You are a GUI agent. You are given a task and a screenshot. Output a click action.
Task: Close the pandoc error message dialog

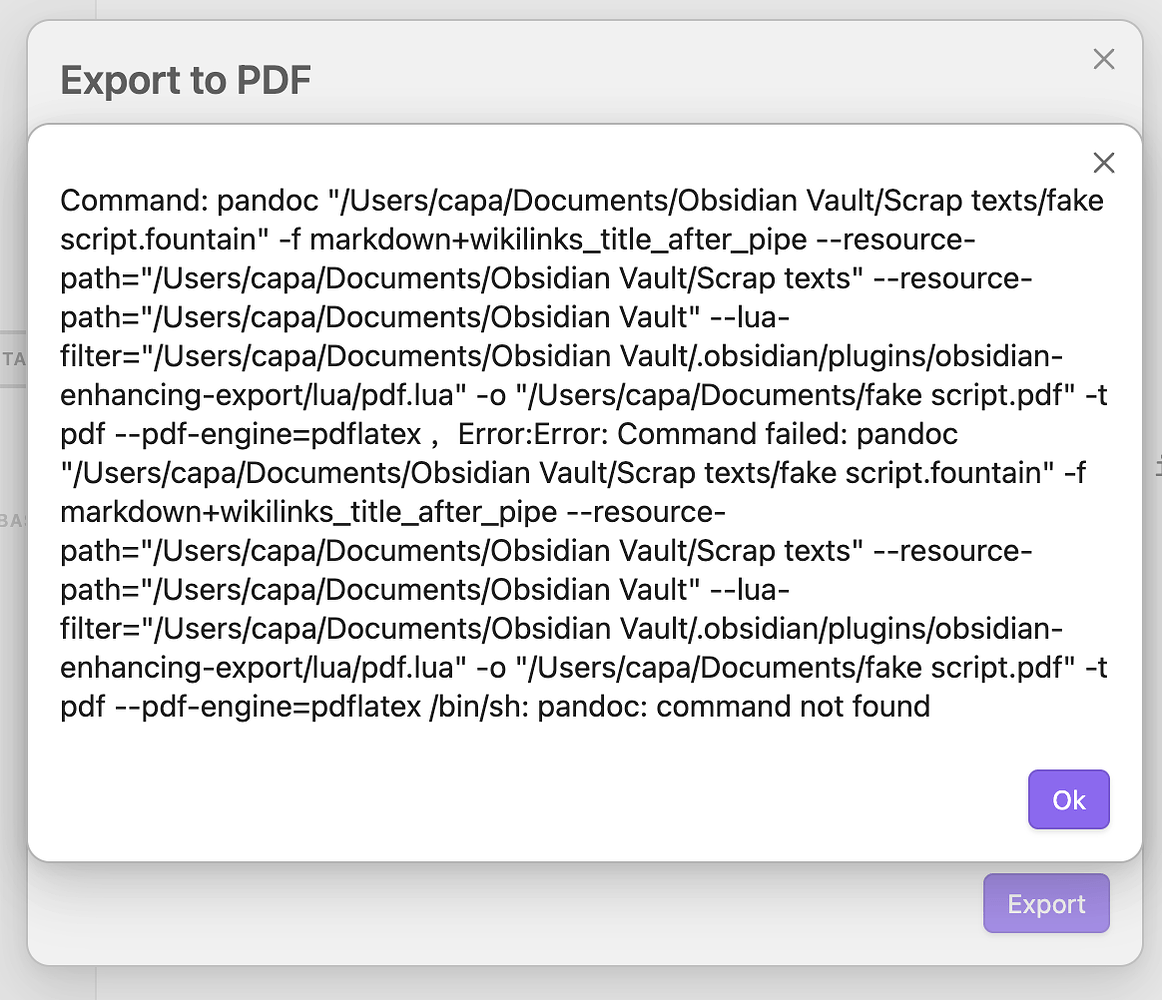pyautogui.click(x=1103, y=162)
